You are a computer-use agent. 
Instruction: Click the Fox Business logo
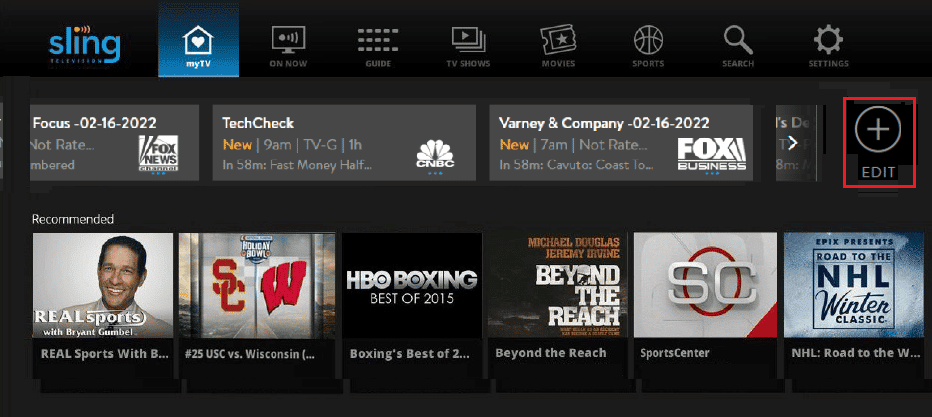coord(712,155)
